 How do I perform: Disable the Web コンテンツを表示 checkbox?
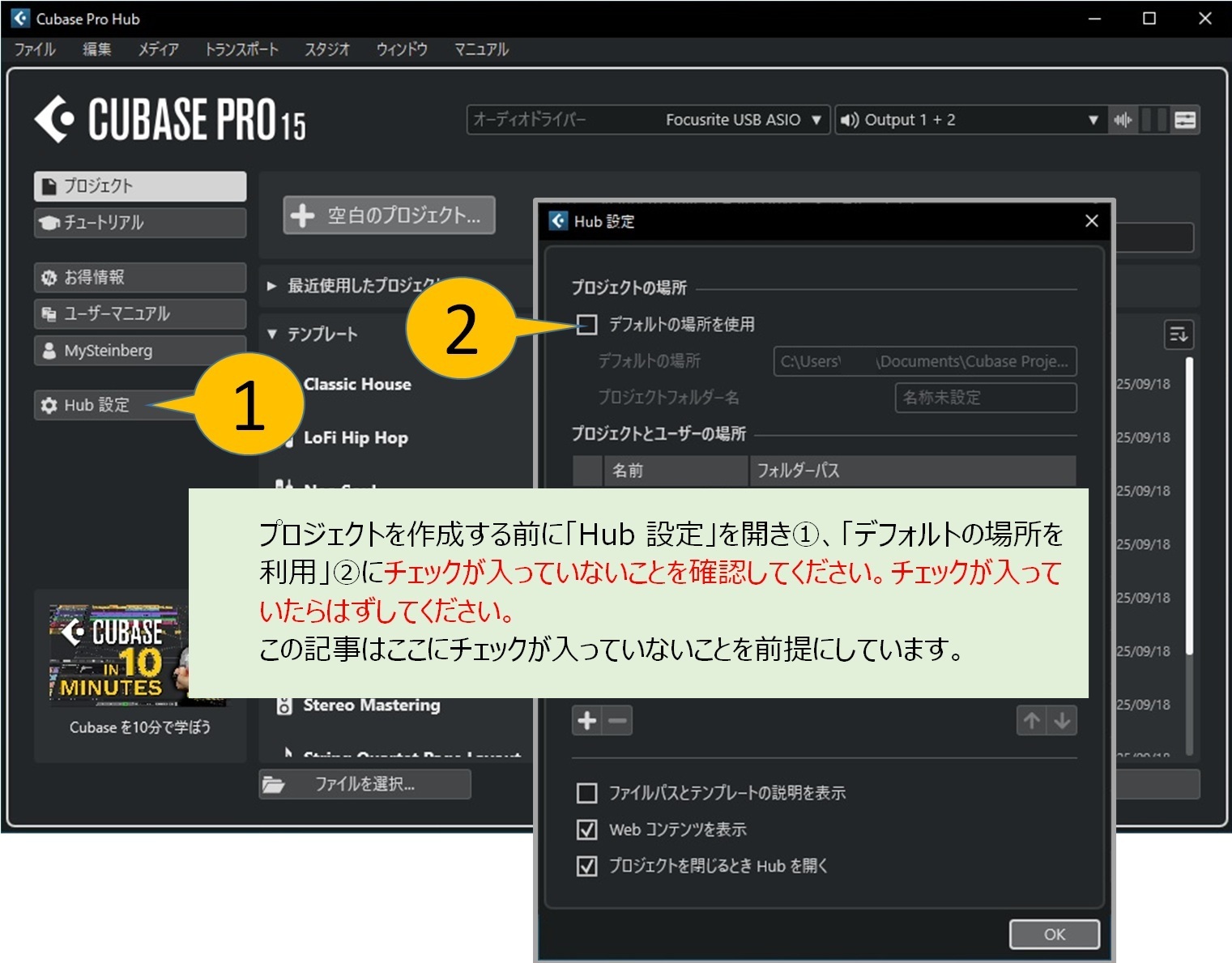(586, 829)
